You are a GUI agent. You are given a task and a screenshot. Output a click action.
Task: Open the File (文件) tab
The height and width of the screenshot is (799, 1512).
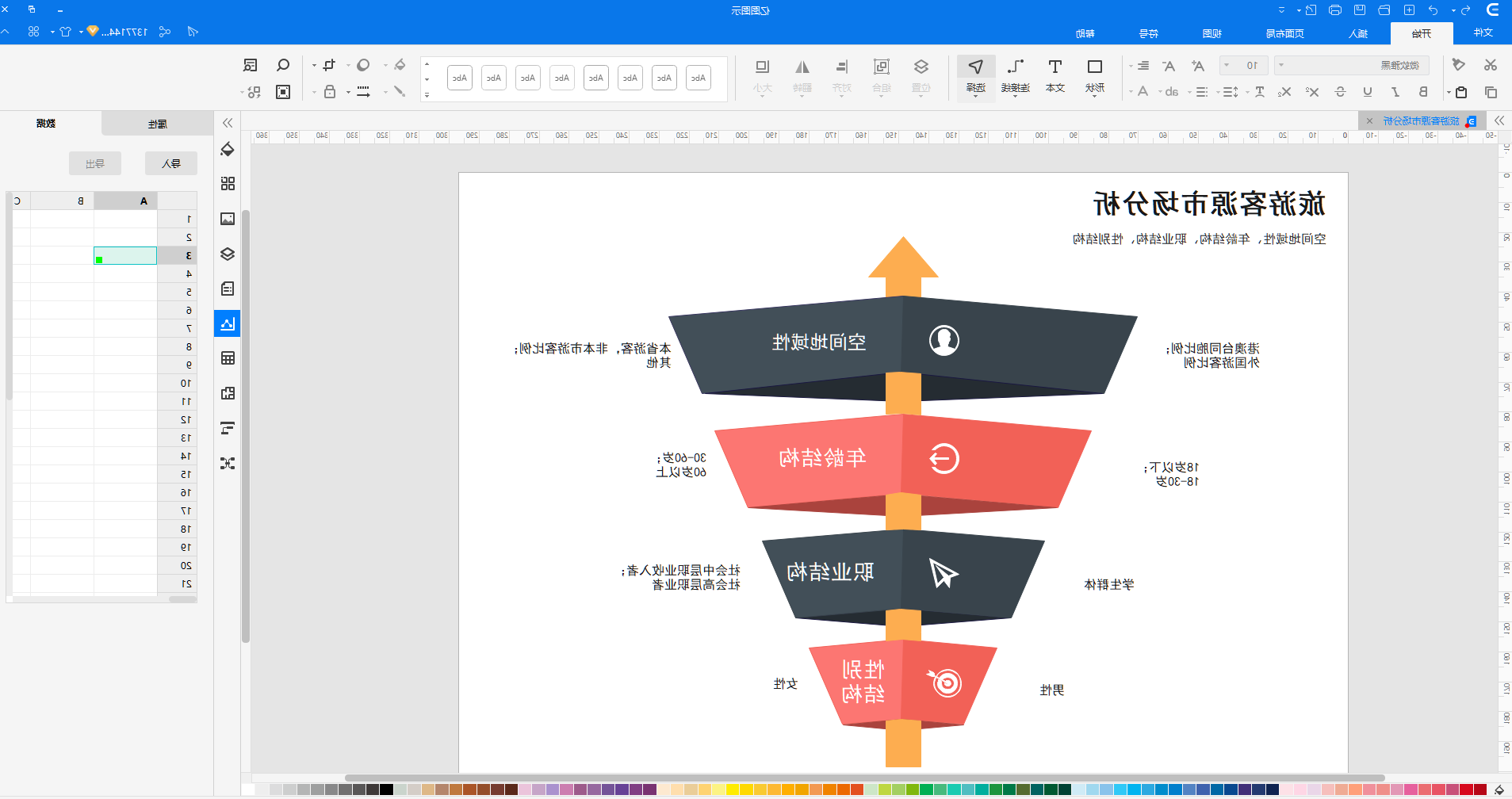point(1483,32)
